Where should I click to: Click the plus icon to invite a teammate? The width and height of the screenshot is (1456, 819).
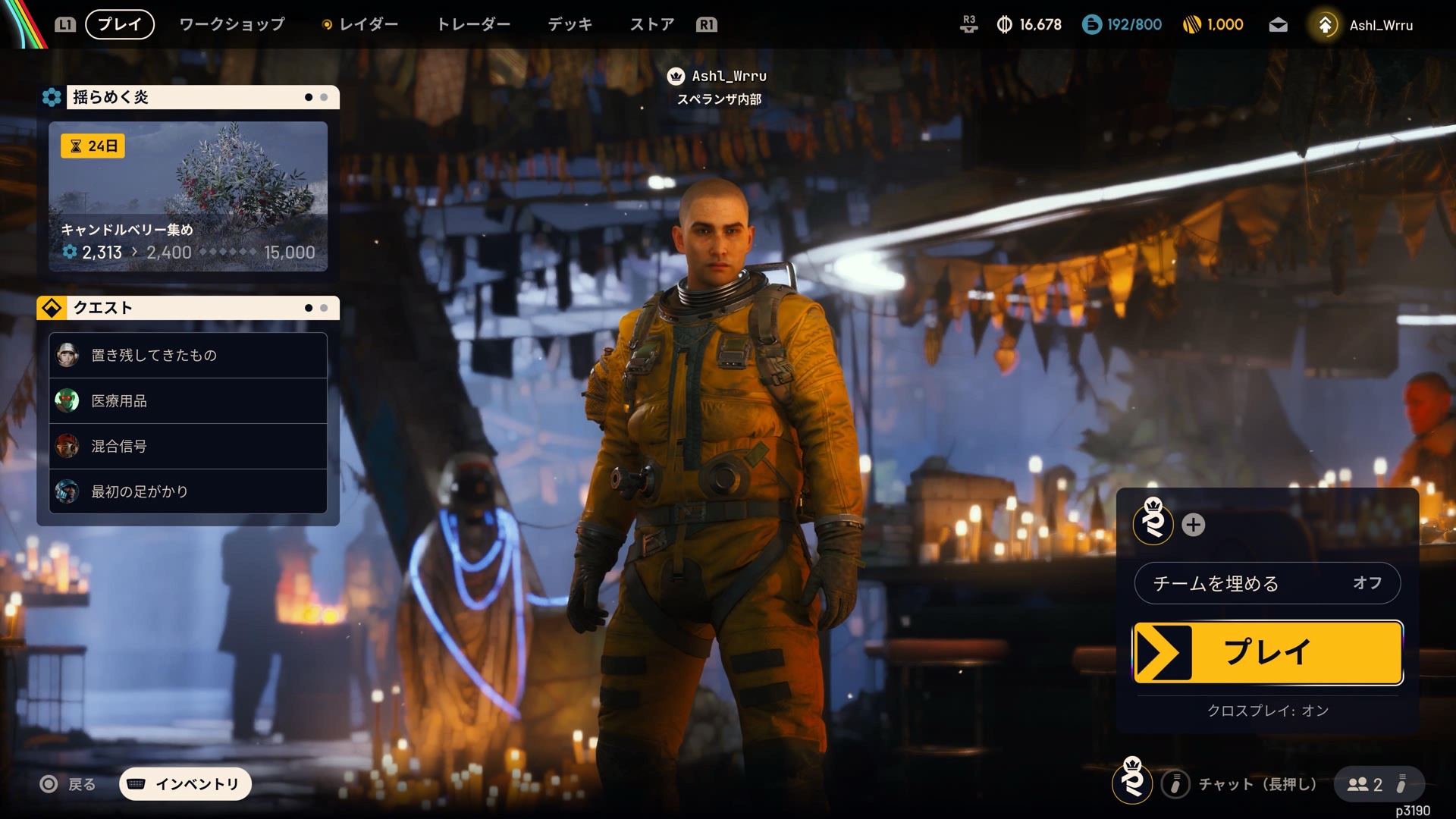tap(1193, 525)
